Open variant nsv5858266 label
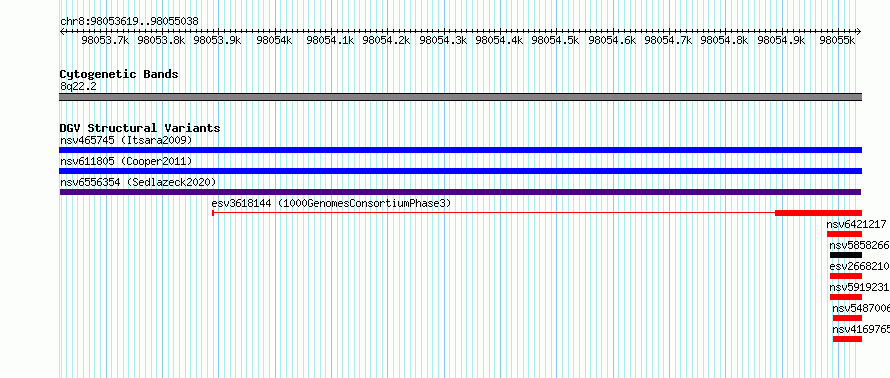Image resolution: width=890 pixels, height=378 pixels. (x=859, y=246)
